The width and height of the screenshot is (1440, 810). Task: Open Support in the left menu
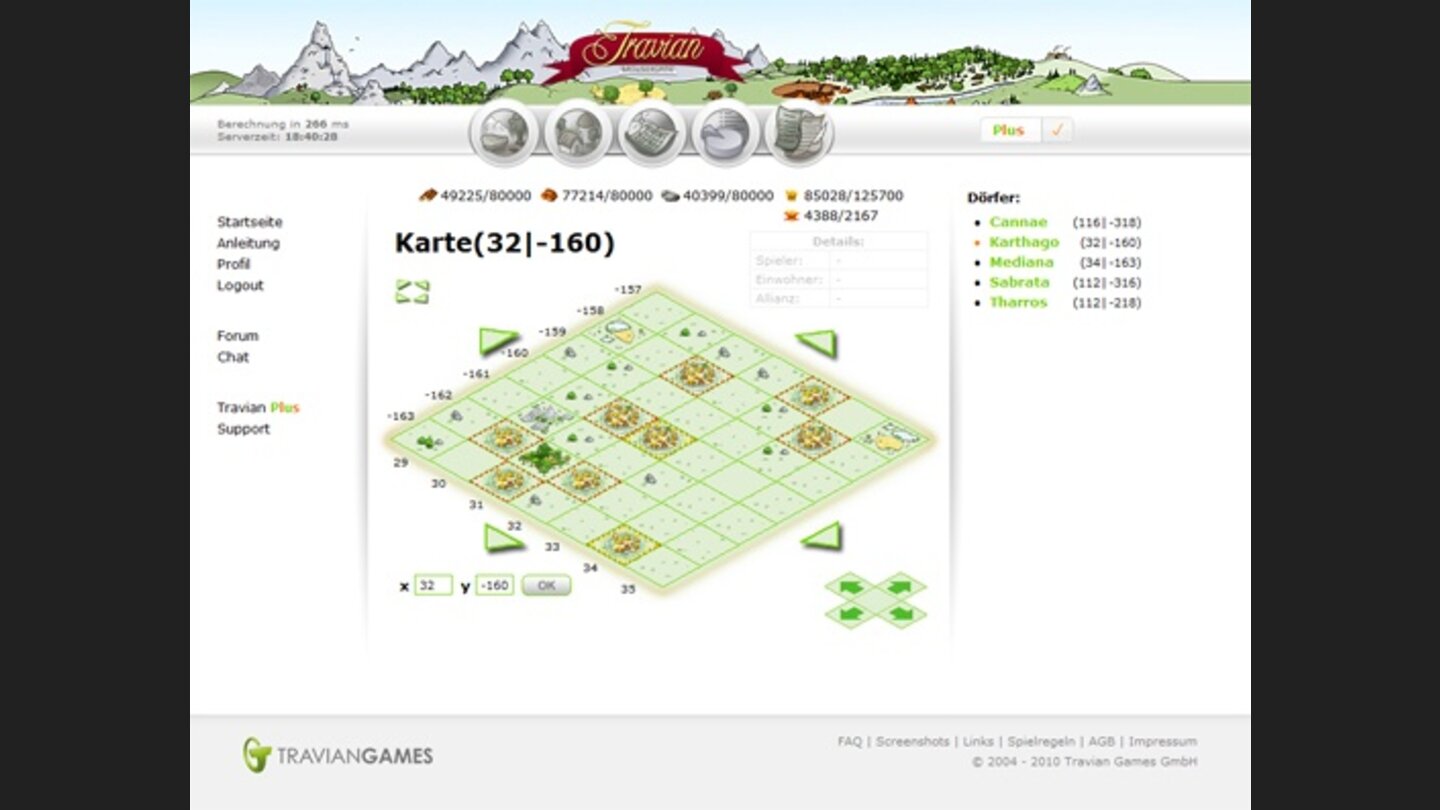point(243,429)
